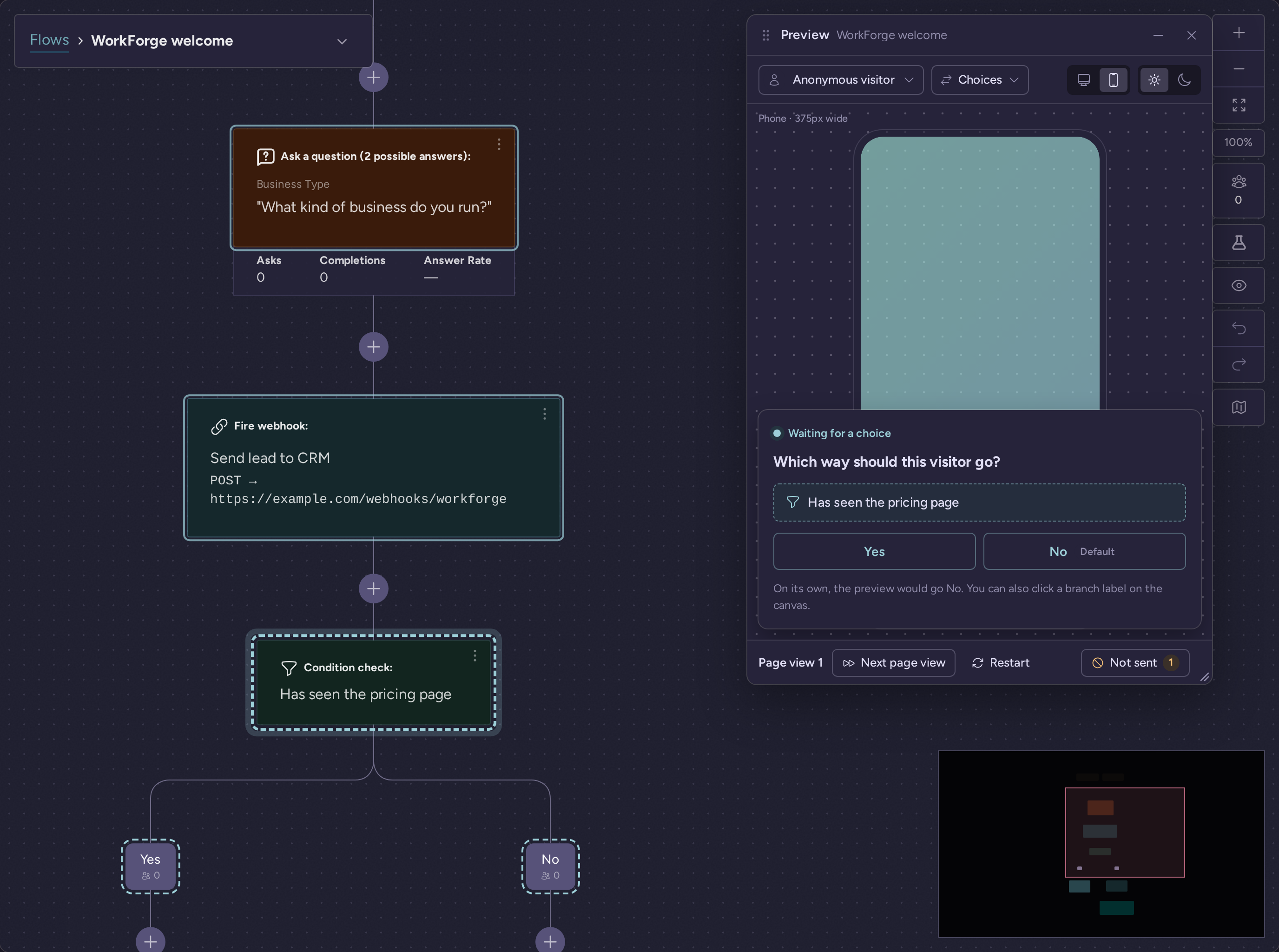The height and width of the screenshot is (952, 1279).
Task: Click Next page view button
Action: (x=893, y=663)
